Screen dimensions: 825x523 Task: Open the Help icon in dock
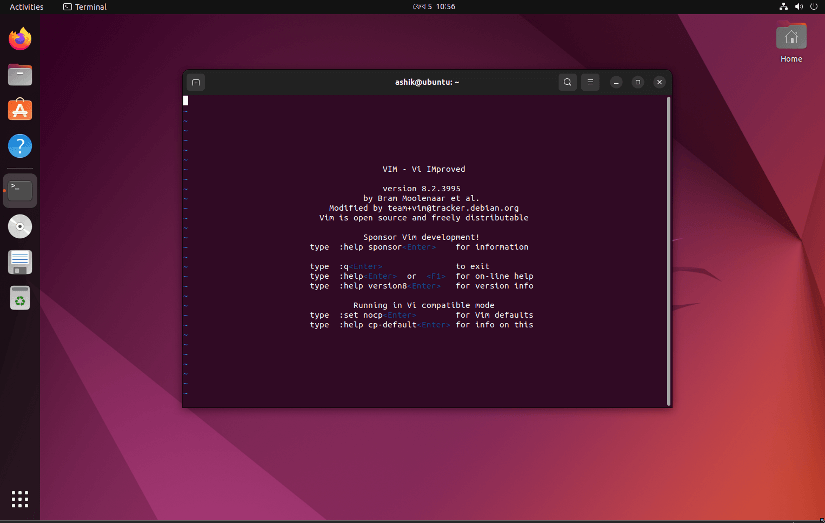click(x=20, y=146)
